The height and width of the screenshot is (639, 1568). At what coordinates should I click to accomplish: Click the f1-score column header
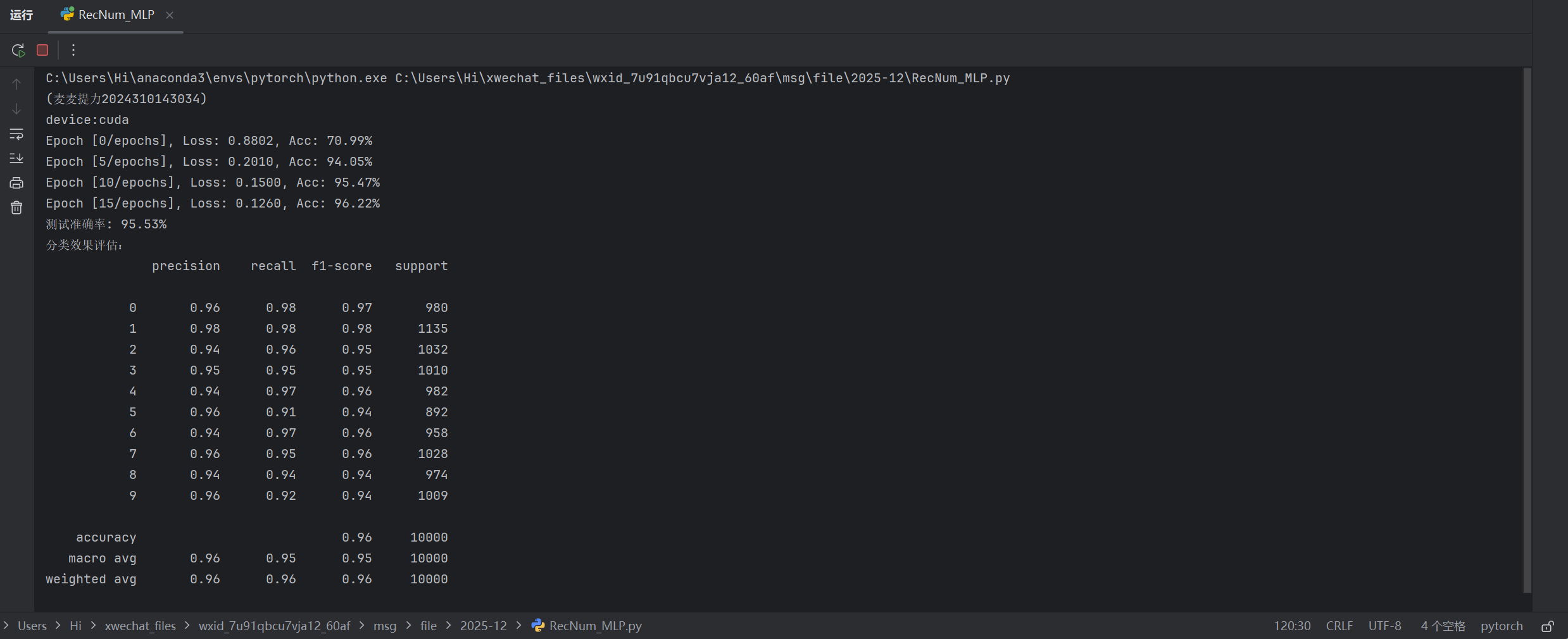342,266
